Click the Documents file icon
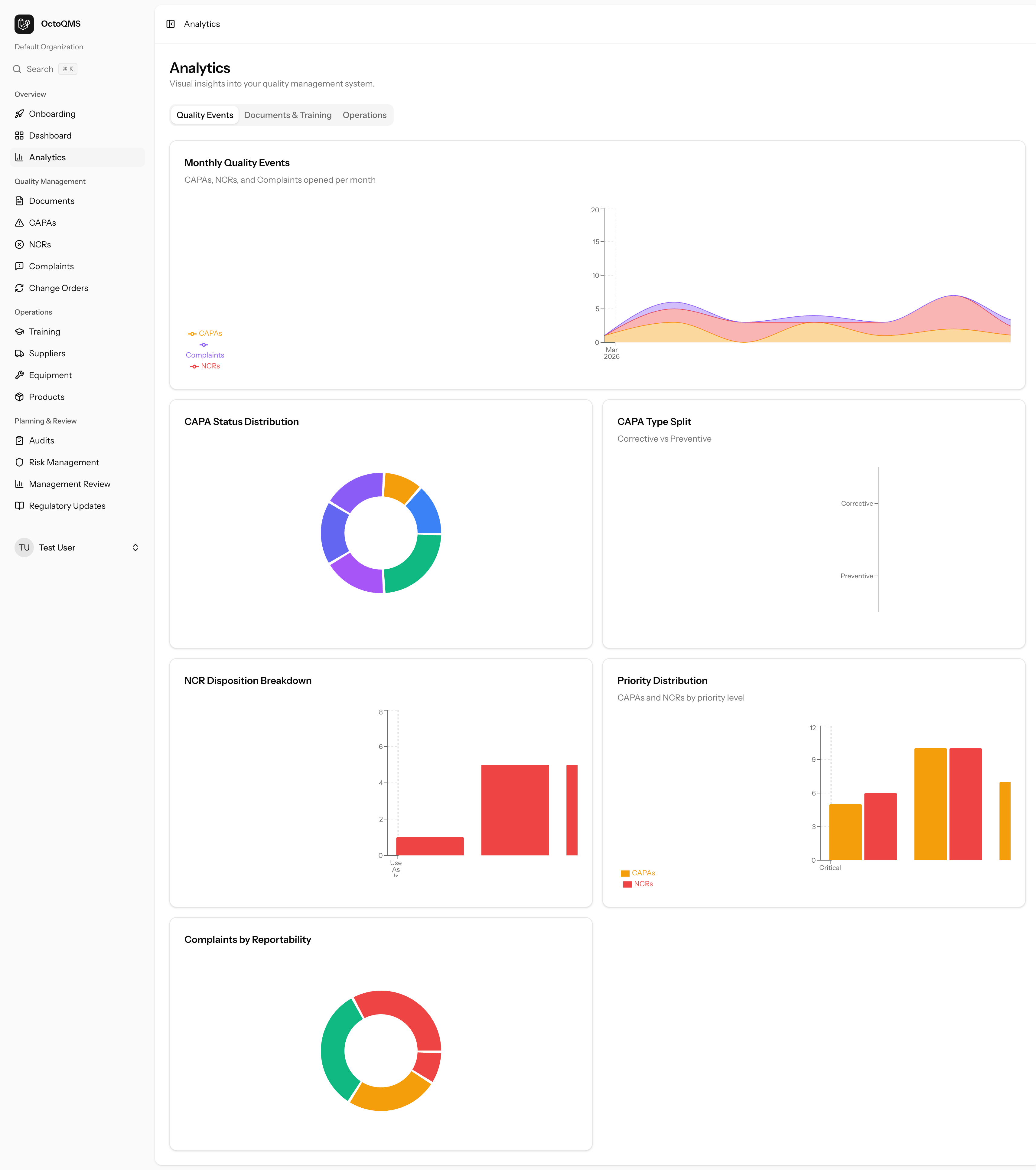The image size is (1036, 1170). (x=19, y=201)
